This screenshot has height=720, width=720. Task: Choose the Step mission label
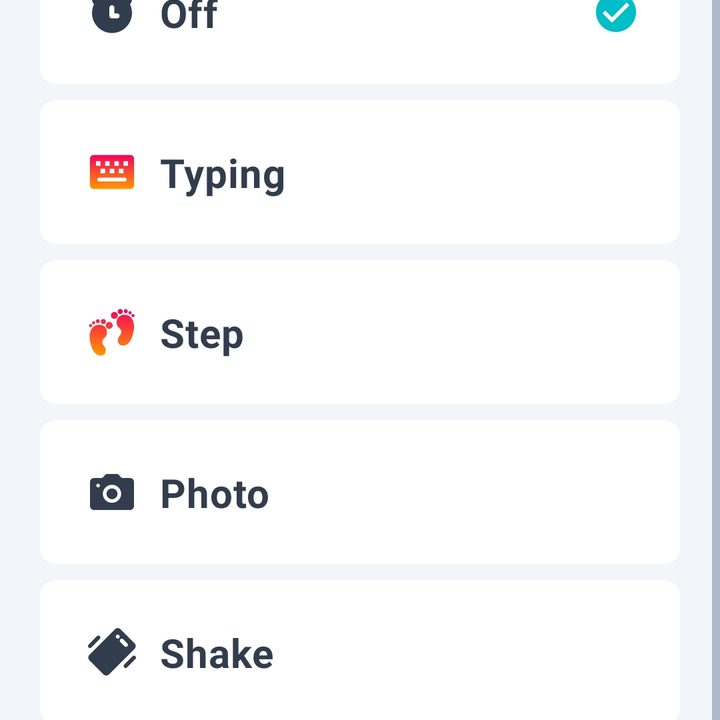click(202, 335)
